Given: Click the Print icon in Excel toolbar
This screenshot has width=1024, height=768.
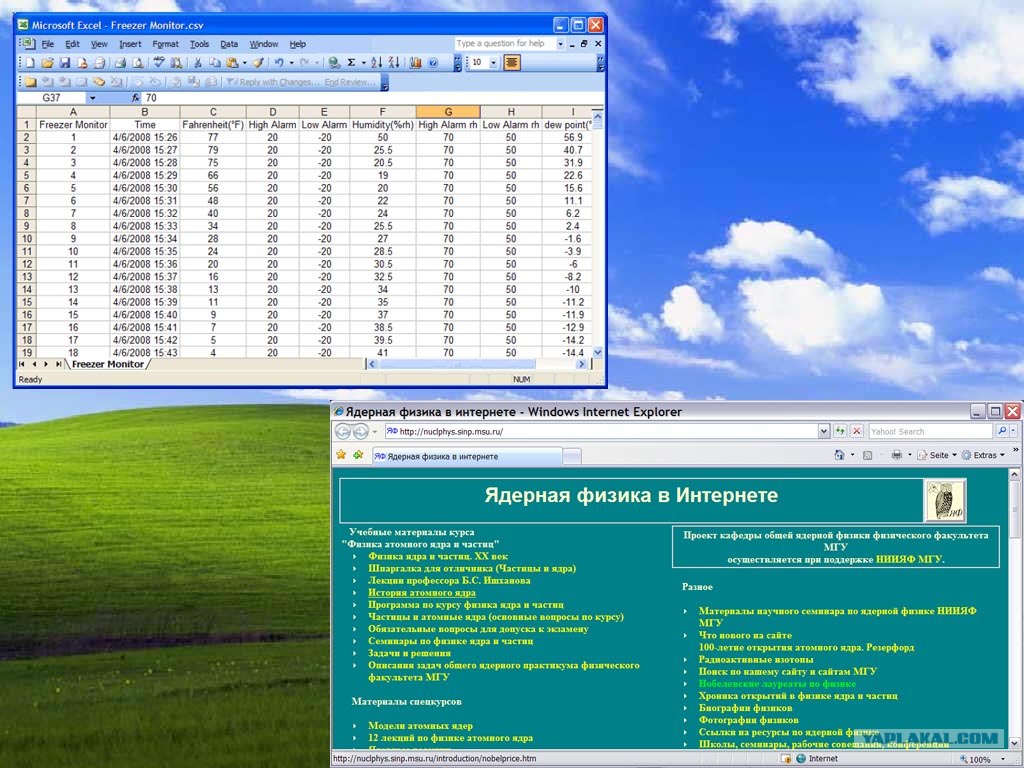Looking at the screenshot, I should 120,63.
